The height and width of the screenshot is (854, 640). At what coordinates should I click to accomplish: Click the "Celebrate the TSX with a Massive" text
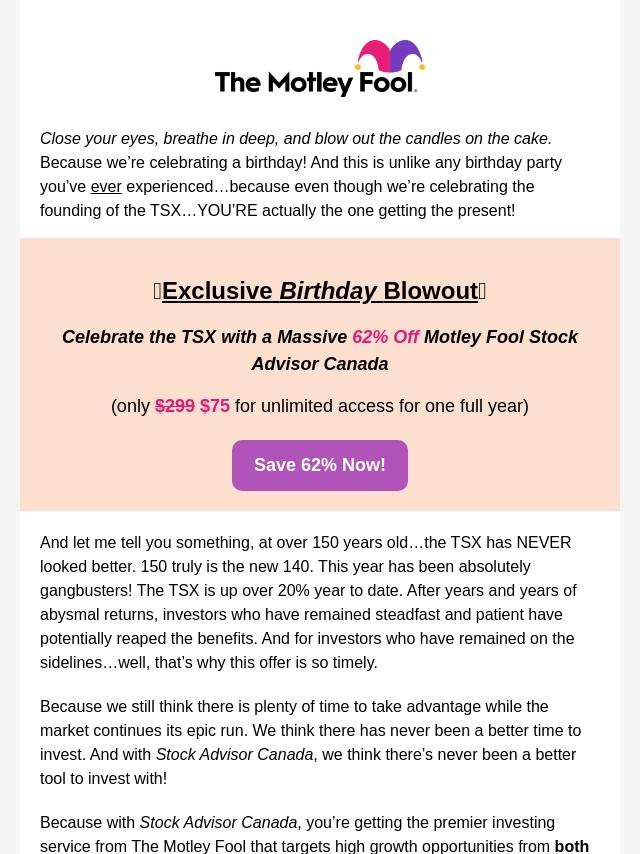click(205, 338)
